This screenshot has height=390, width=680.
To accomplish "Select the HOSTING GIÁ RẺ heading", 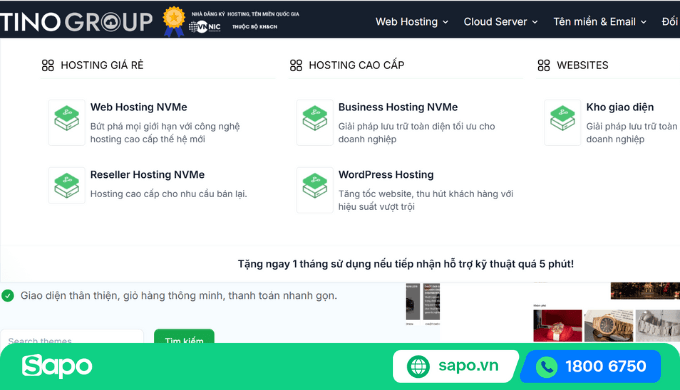I will pos(102,65).
